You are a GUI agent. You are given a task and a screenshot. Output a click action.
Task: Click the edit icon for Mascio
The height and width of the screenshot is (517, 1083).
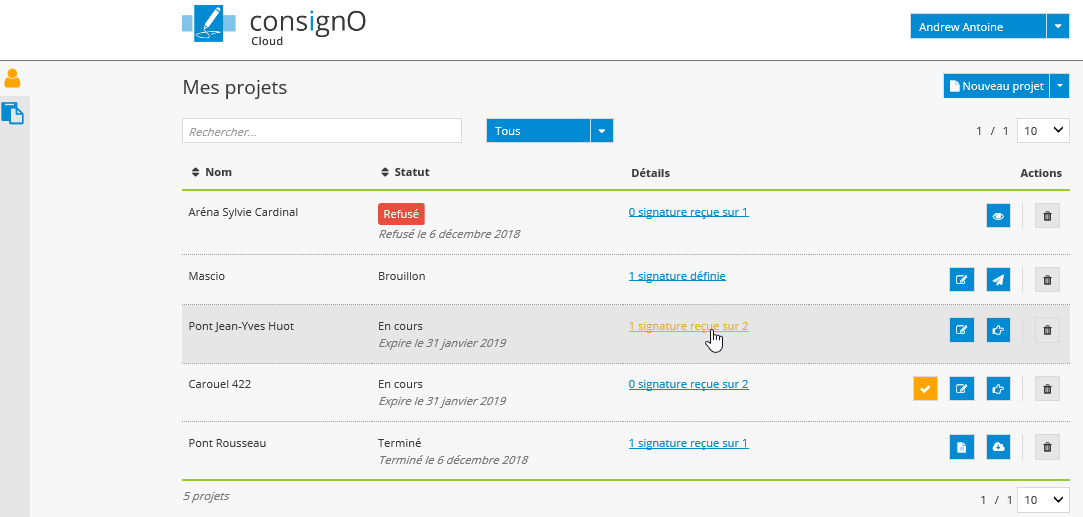tap(961, 280)
